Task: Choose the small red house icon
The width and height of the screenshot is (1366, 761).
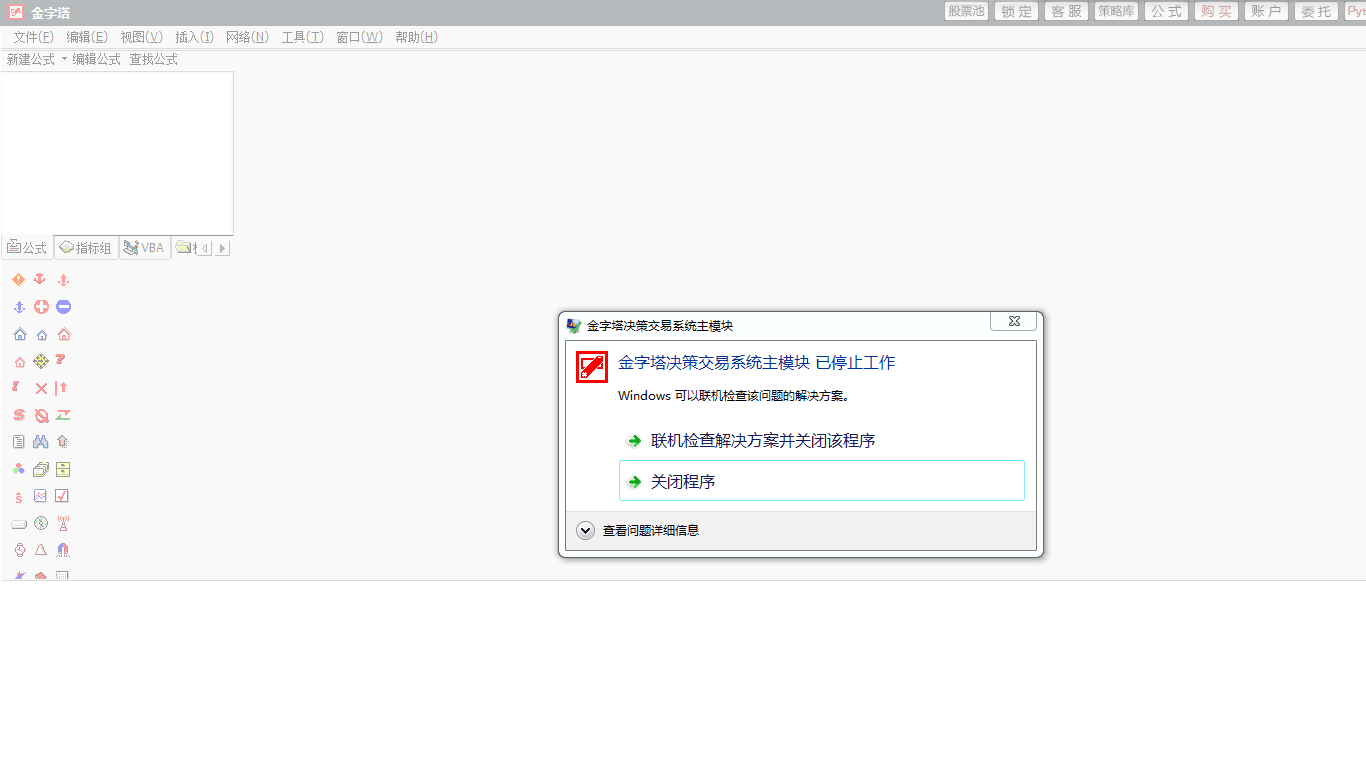Action: 19,362
